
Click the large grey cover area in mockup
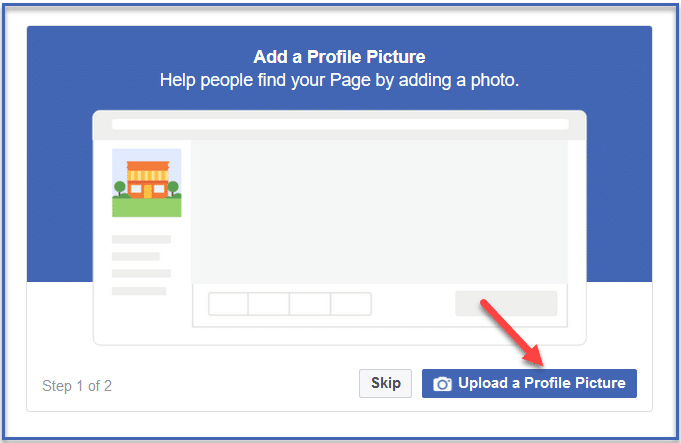click(379, 210)
